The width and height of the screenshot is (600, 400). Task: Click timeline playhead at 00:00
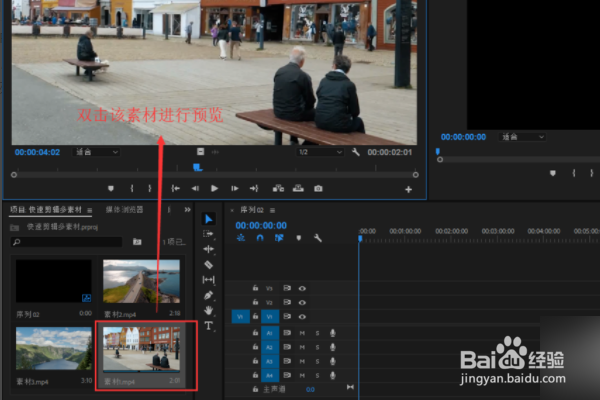pos(360,238)
